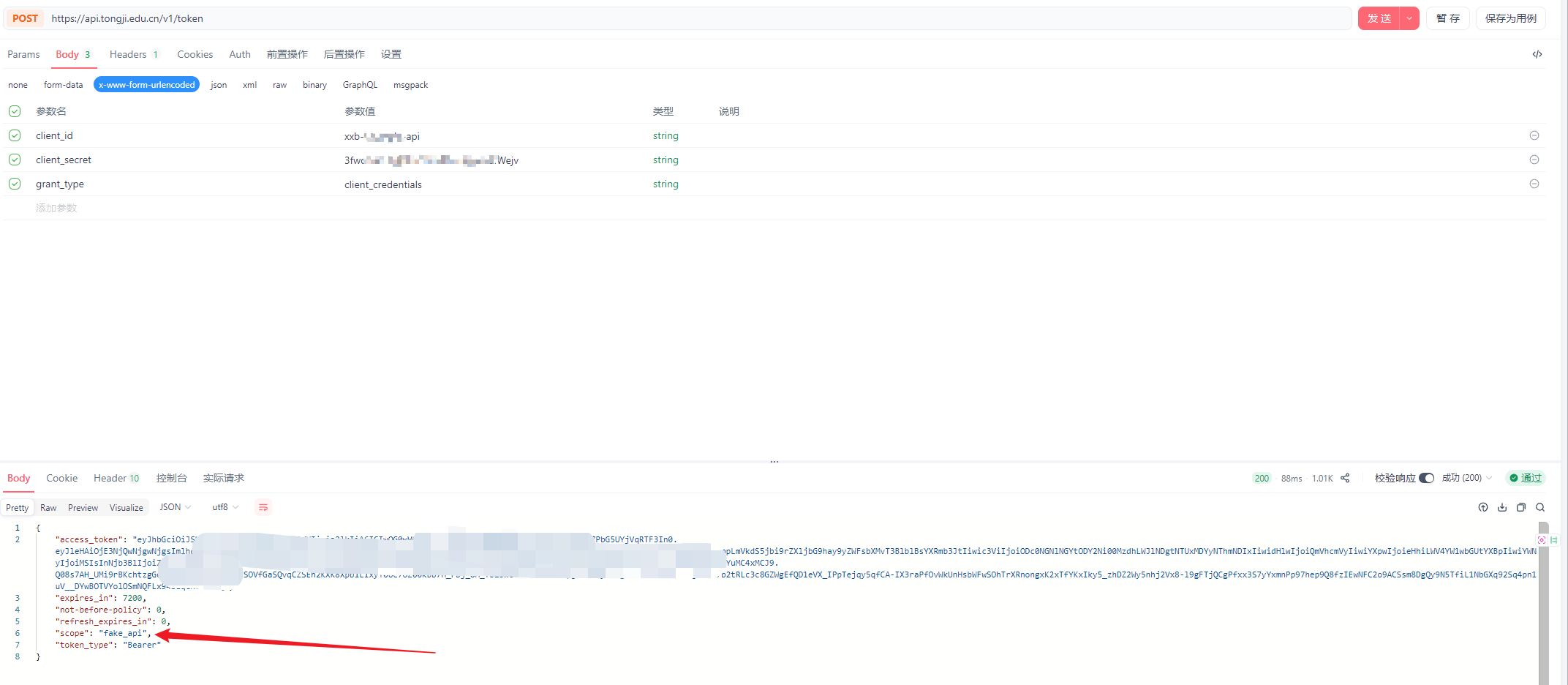Open the utf8 encoding dropdown
This screenshot has height=685, width=1568.
pos(225,507)
